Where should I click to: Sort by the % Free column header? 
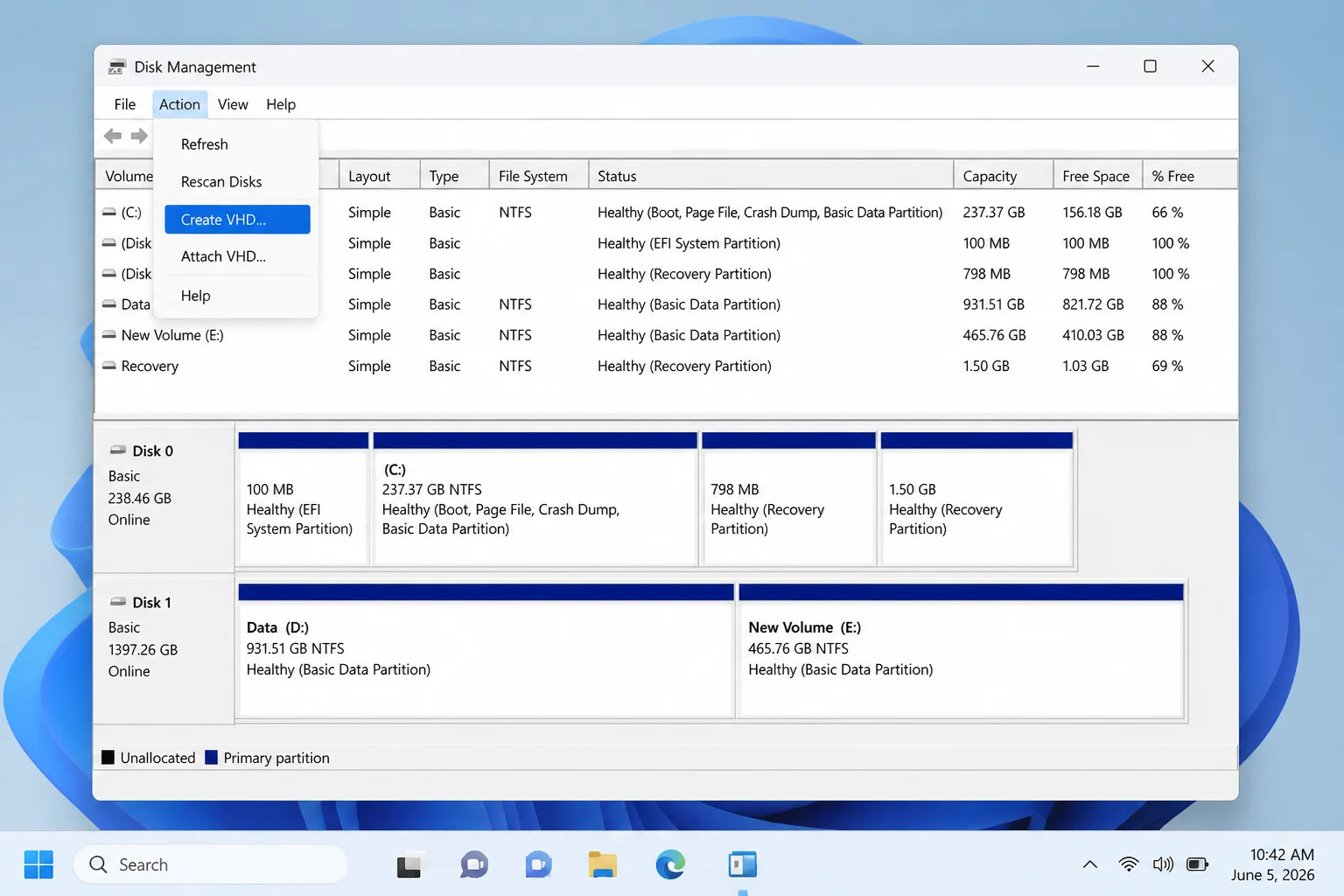pos(1190,176)
